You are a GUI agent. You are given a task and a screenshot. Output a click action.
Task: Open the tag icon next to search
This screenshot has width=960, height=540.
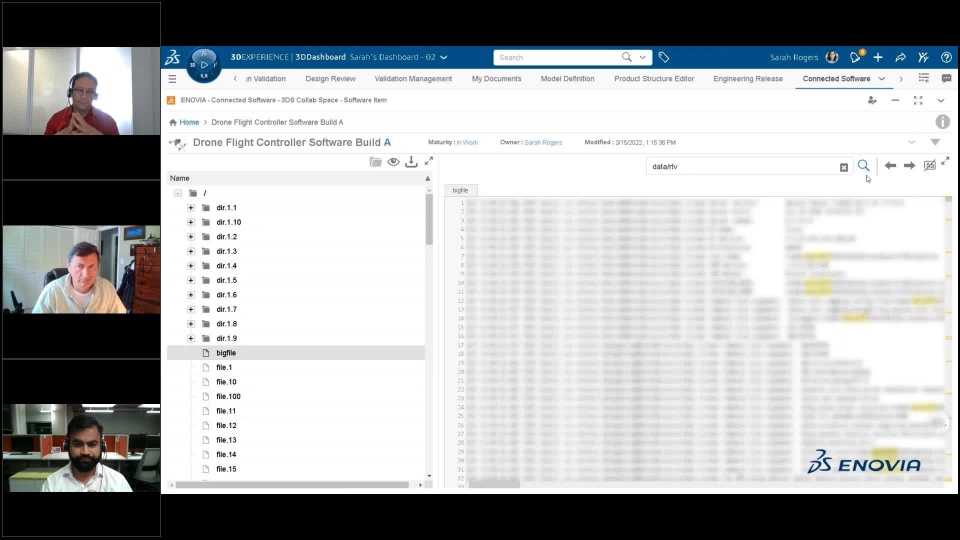coord(664,58)
